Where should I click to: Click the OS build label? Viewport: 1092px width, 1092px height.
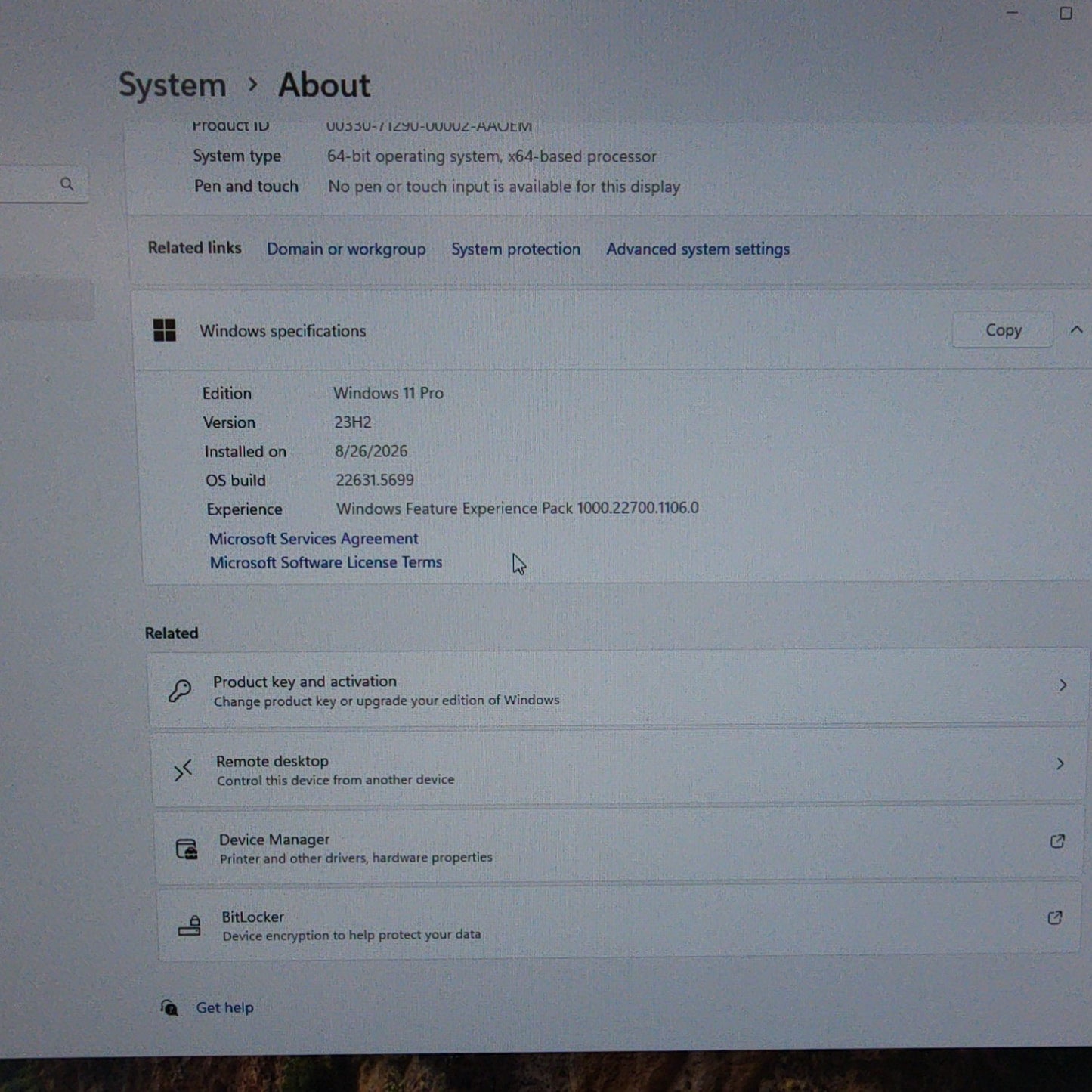click(x=236, y=481)
